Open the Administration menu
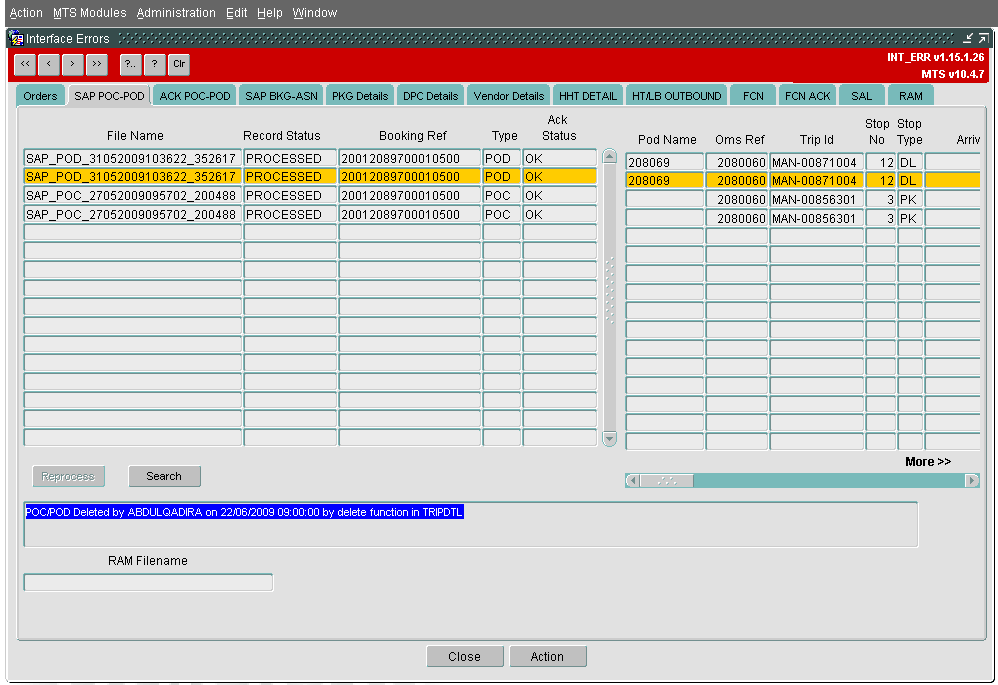This screenshot has width=998, height=685. coord(176,13)
